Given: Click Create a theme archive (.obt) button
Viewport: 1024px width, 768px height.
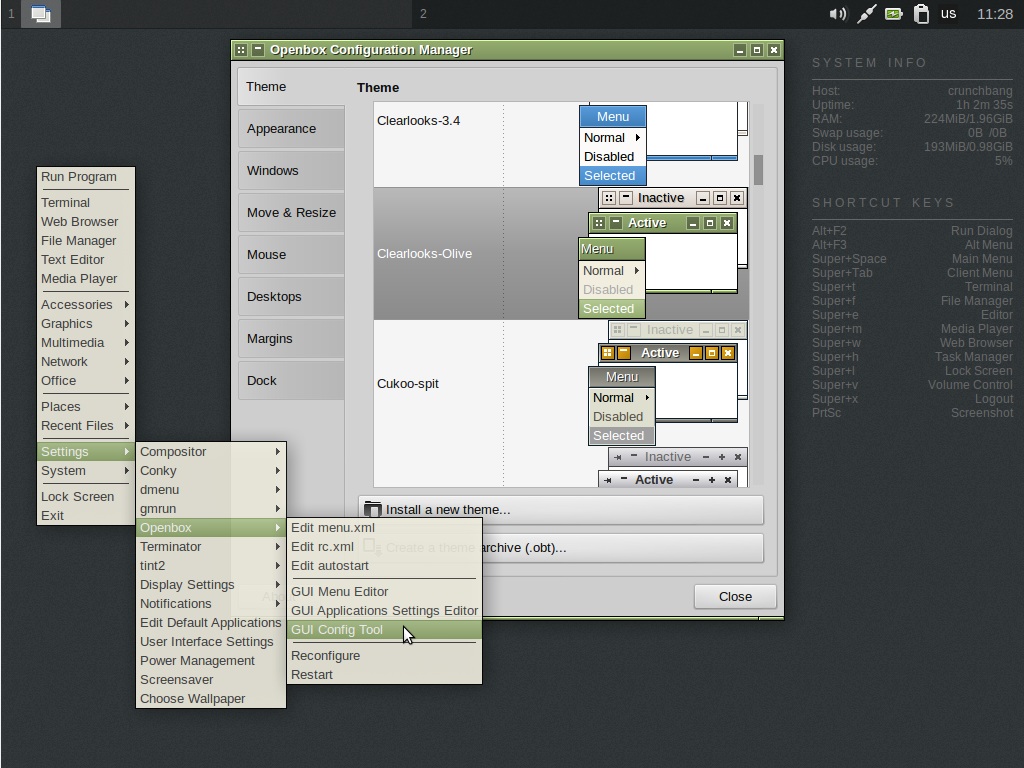Looking at the screenshot, I should pyautogui.click(x=561, y=547).
